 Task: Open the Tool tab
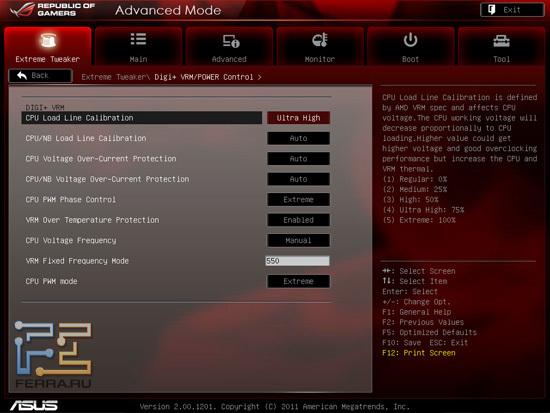tap(501, 46)
